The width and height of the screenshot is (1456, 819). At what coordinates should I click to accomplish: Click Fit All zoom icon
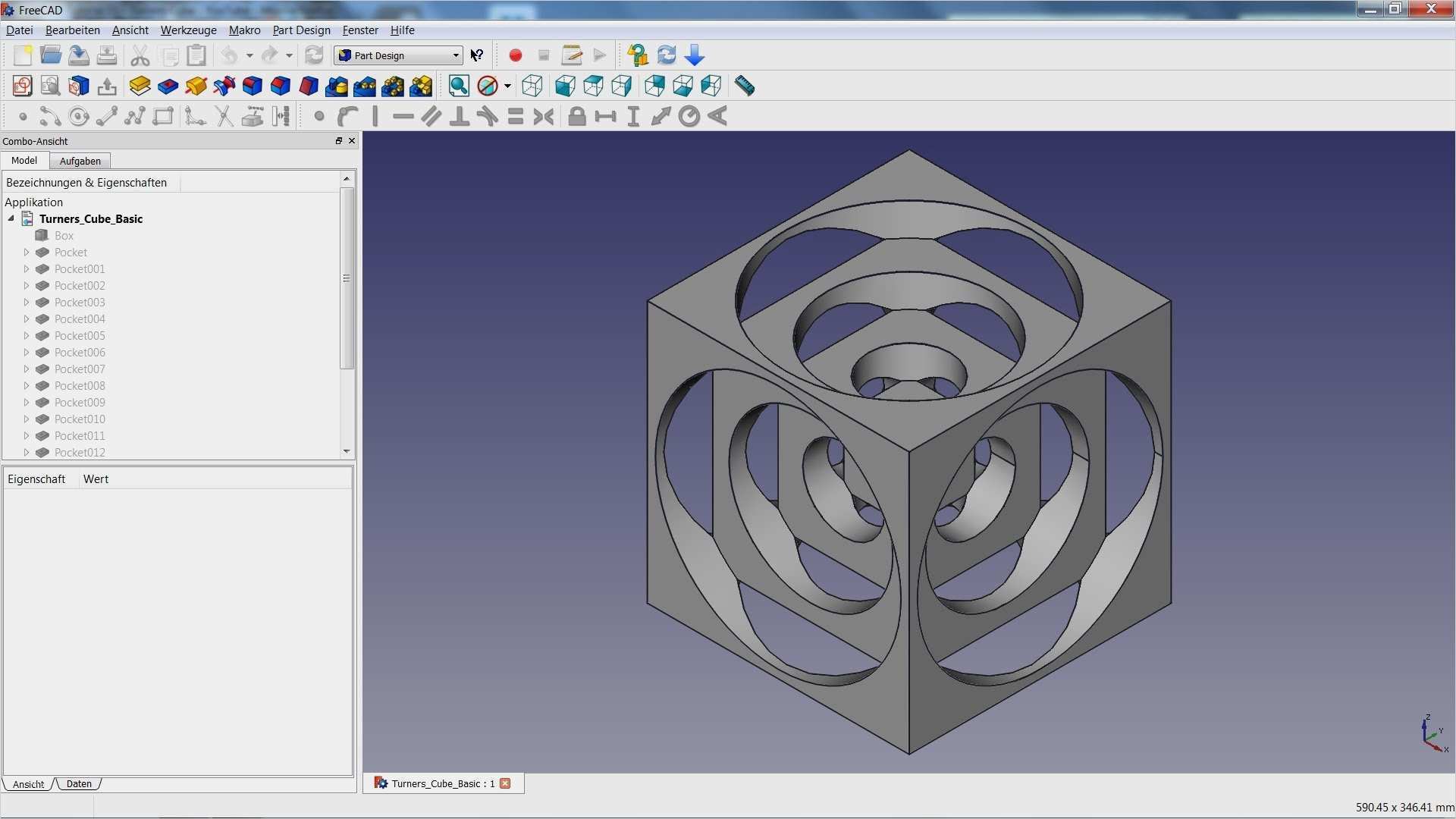click(459, 86)
